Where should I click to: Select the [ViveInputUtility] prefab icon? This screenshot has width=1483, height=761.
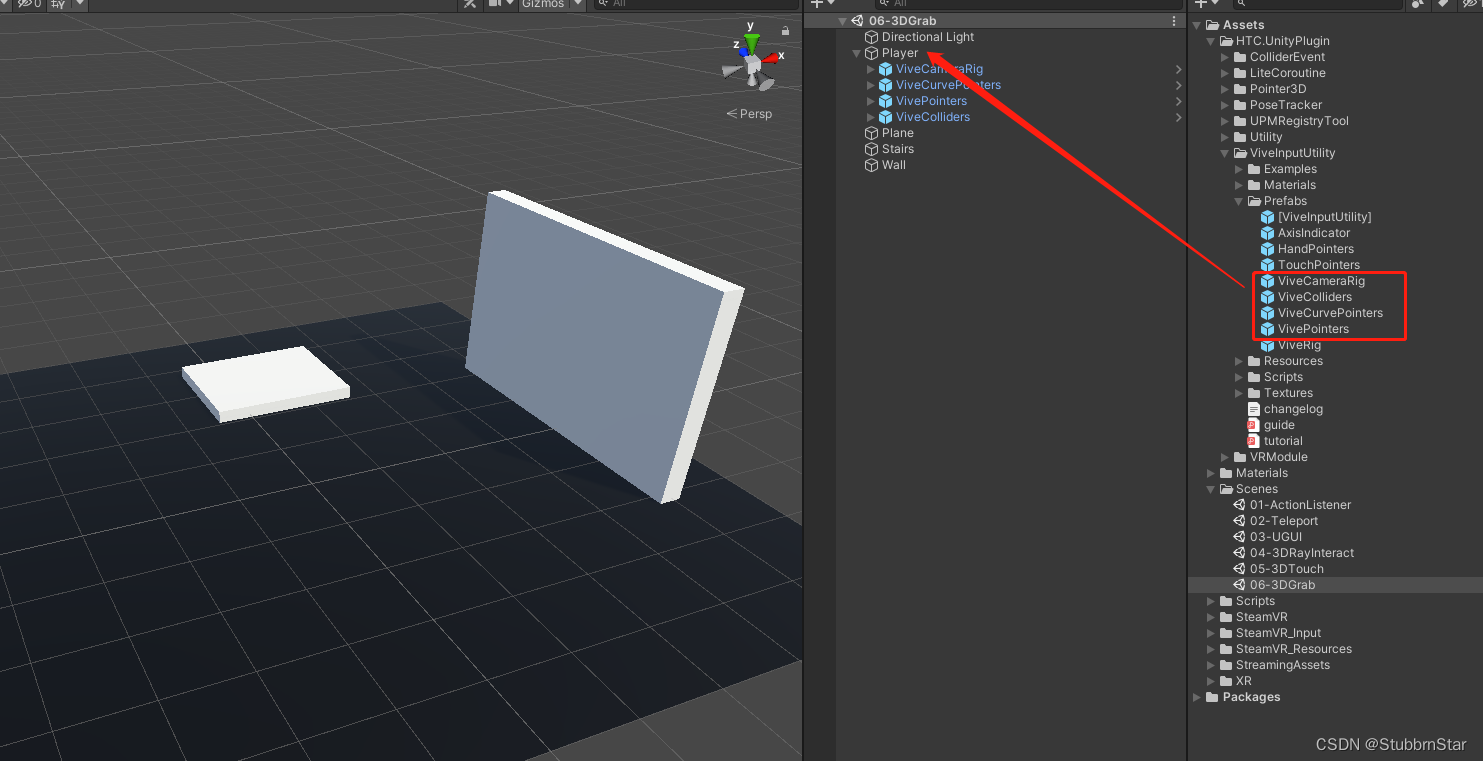coord(1267,217)
